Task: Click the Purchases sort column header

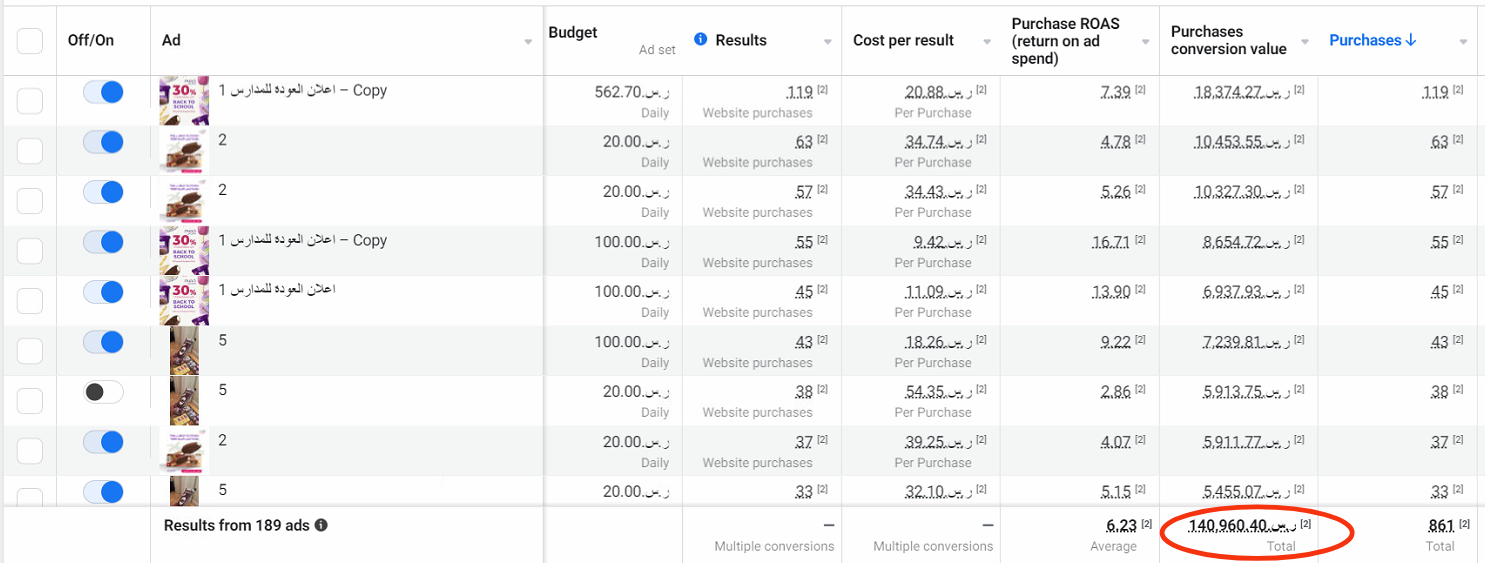Action: coord(1372,40)
